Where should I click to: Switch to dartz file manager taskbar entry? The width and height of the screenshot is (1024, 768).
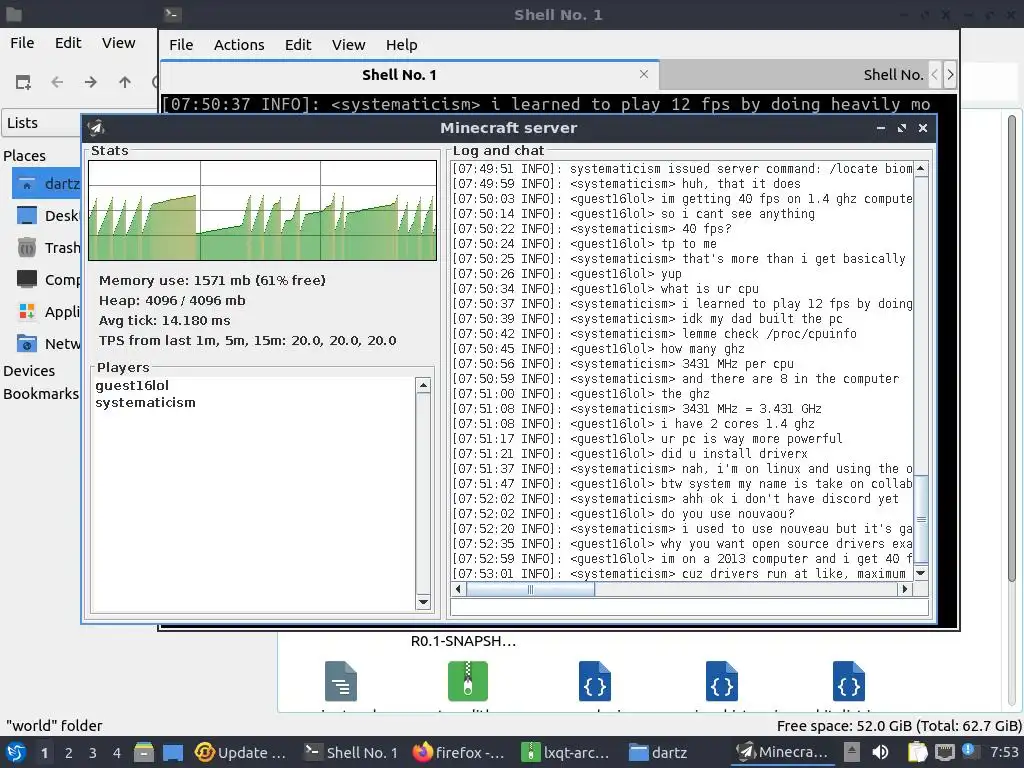[660, 753]
